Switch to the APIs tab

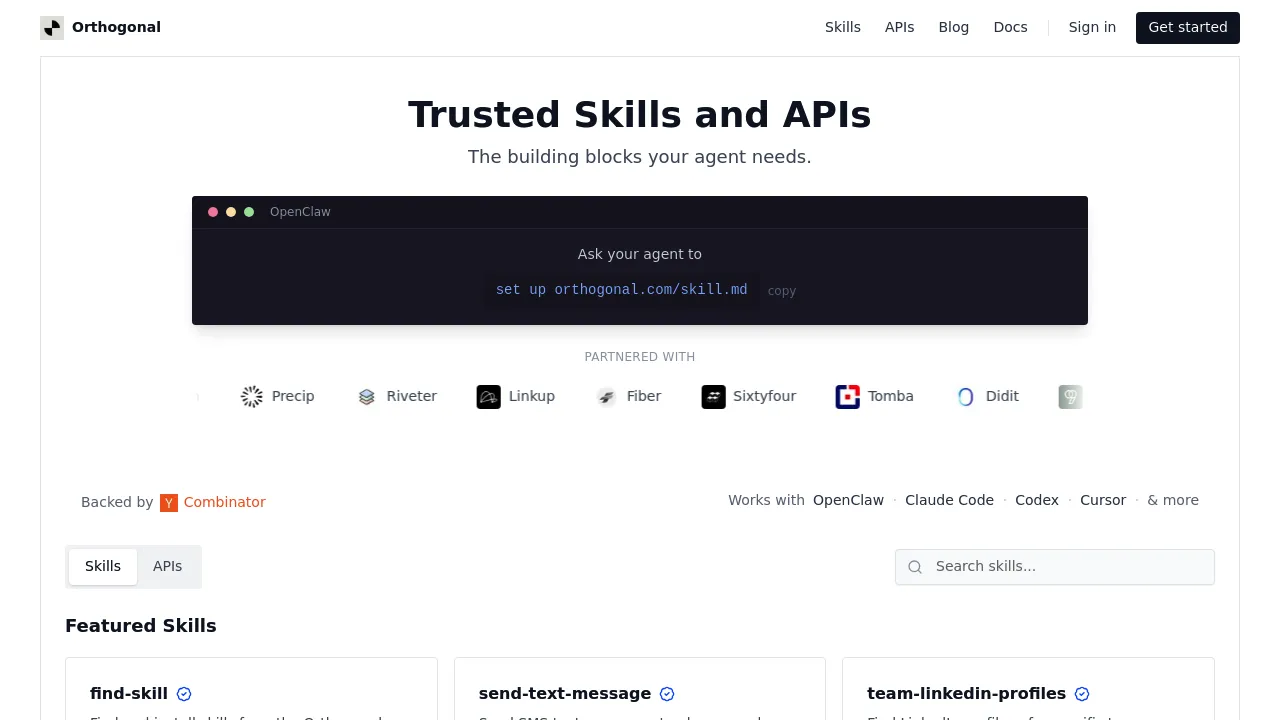point(168,567)
